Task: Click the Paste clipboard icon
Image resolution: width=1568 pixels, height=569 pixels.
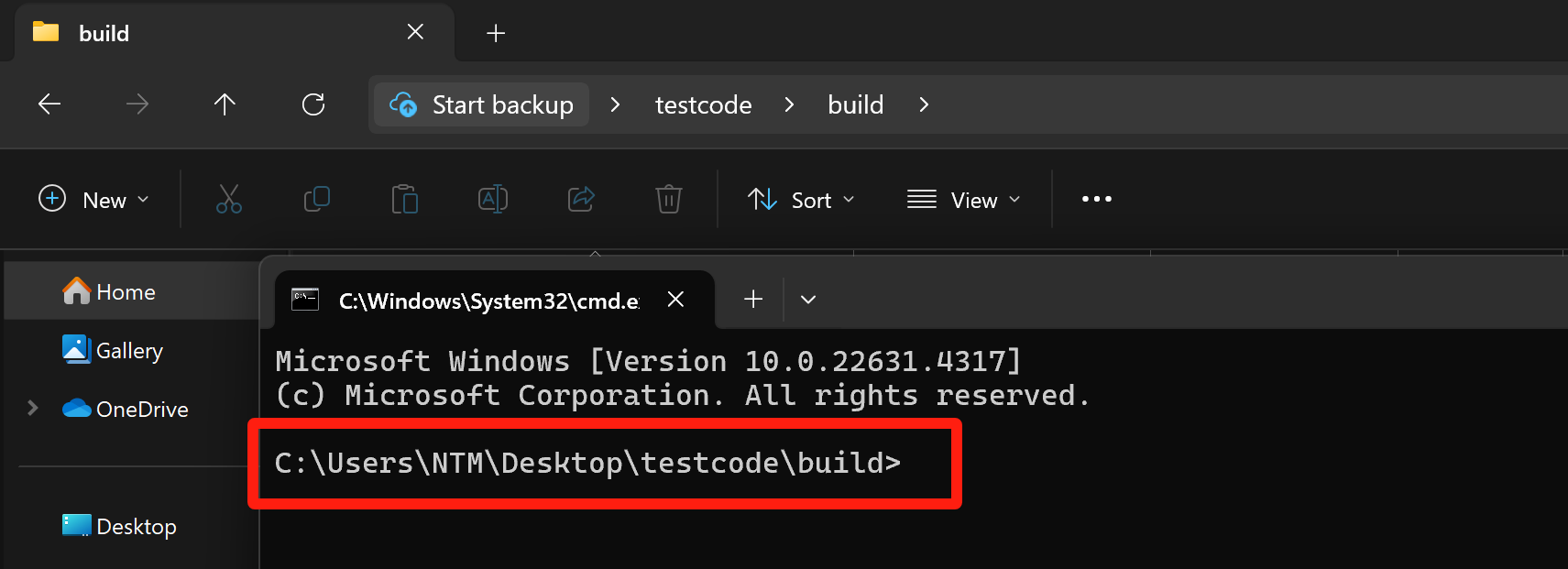Action: [405, 199]
